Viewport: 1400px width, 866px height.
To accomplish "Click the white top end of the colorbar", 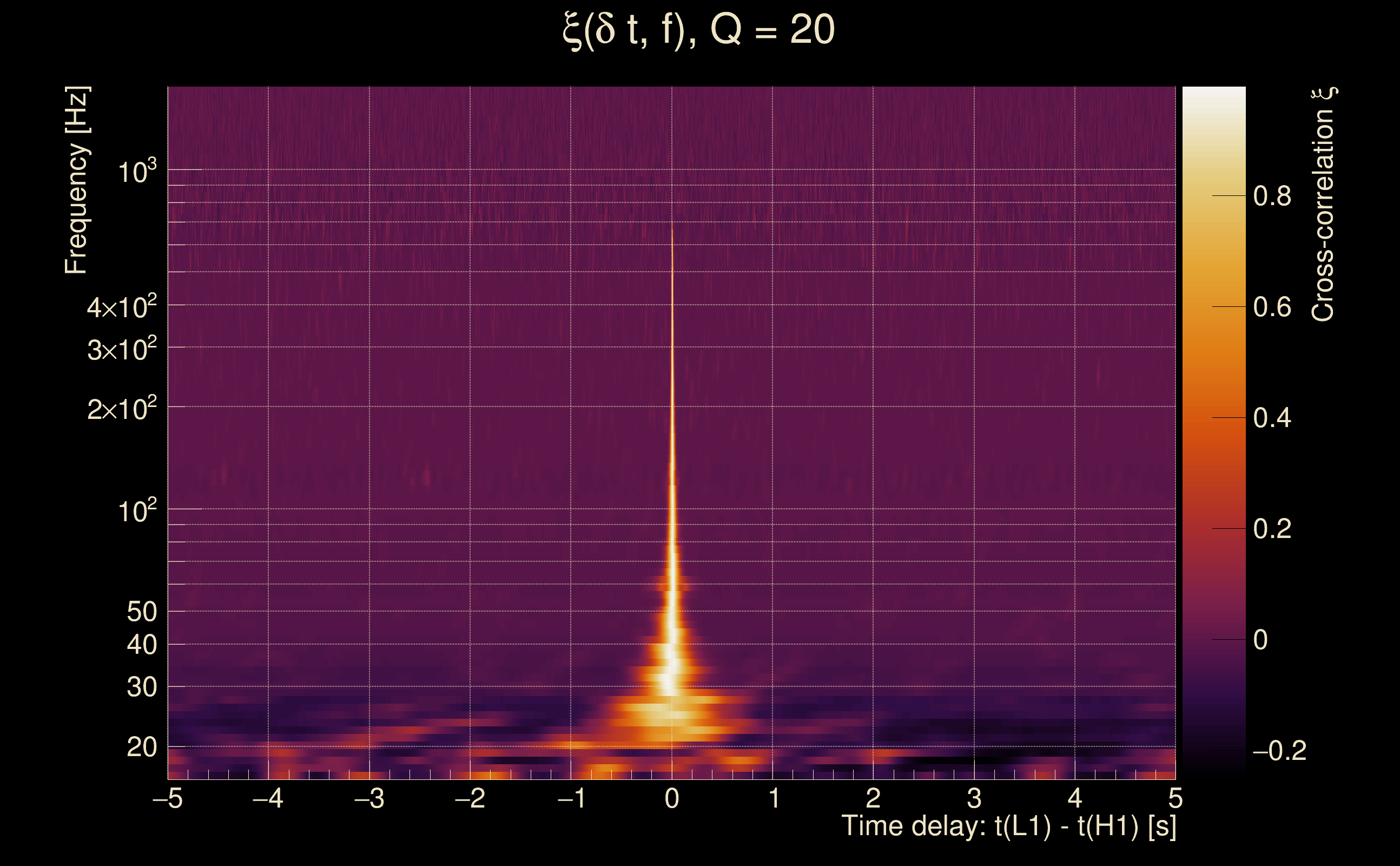I will pyautogui.click(x=1214, y=95).
